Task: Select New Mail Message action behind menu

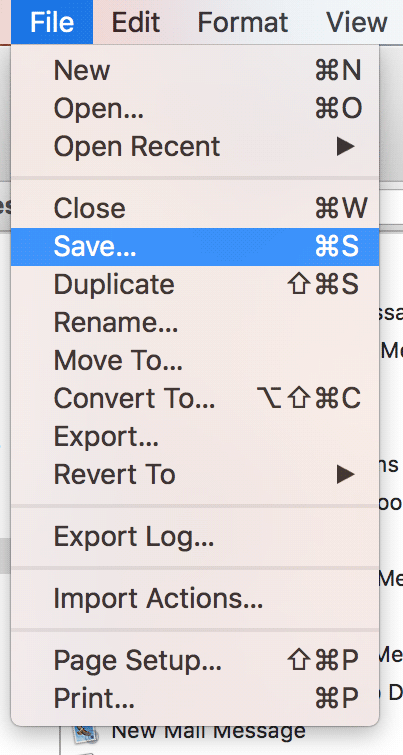Action: pos(208,731)
